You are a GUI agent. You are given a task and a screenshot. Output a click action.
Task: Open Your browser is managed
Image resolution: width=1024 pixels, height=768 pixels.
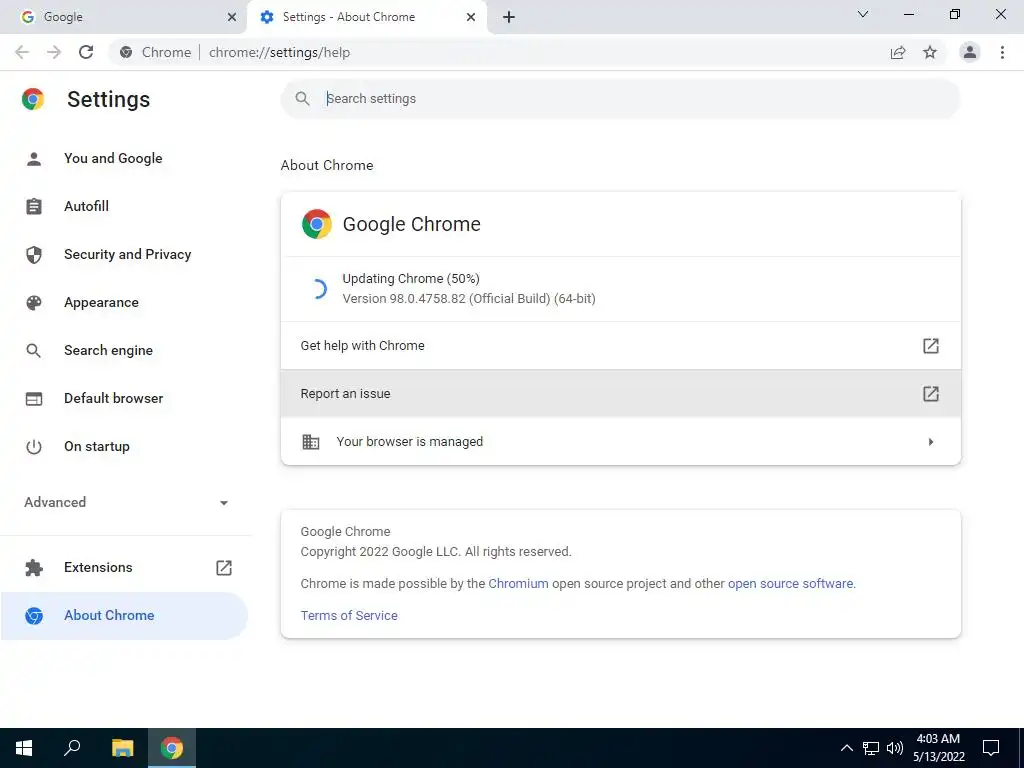tap(620, 441)
